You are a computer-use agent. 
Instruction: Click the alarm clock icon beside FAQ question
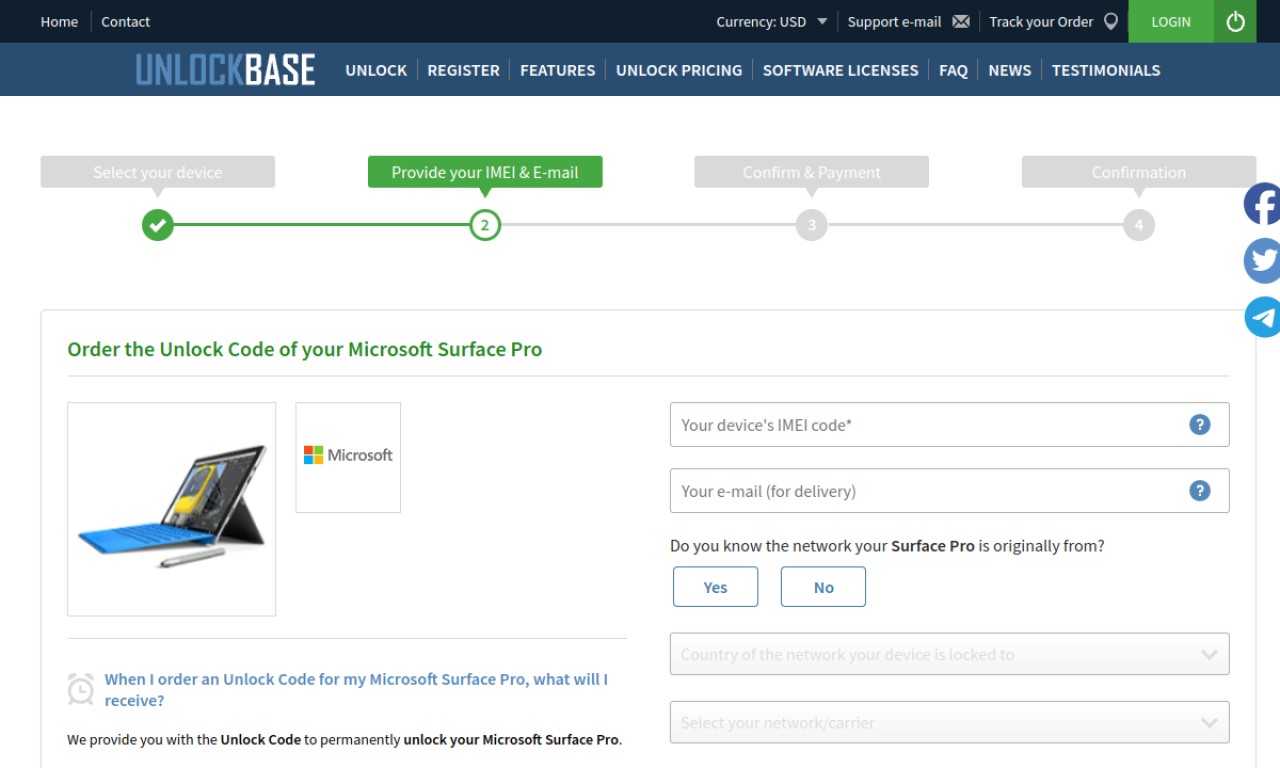click(81, 689)
